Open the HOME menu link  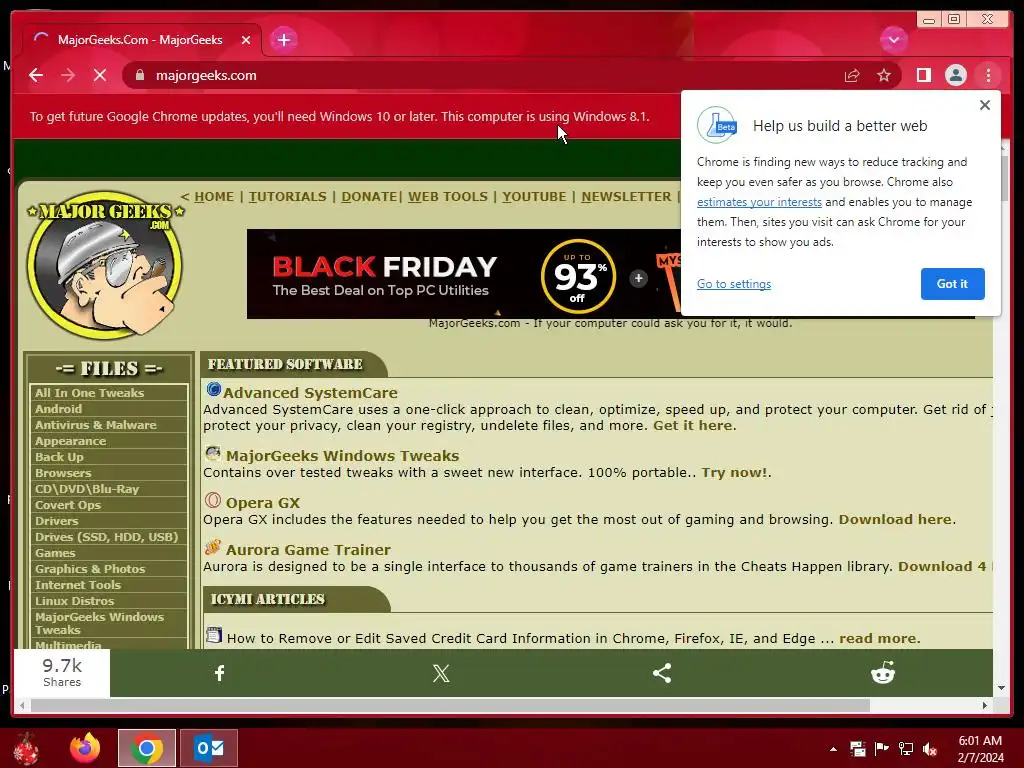[214, 197]
